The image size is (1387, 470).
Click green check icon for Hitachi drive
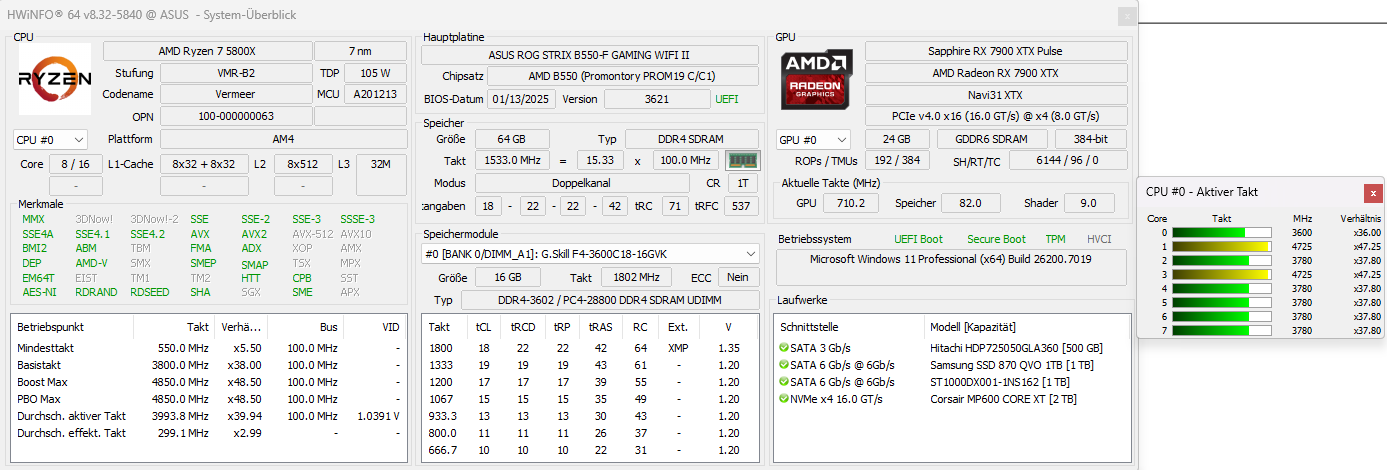(x=784, y=348)
